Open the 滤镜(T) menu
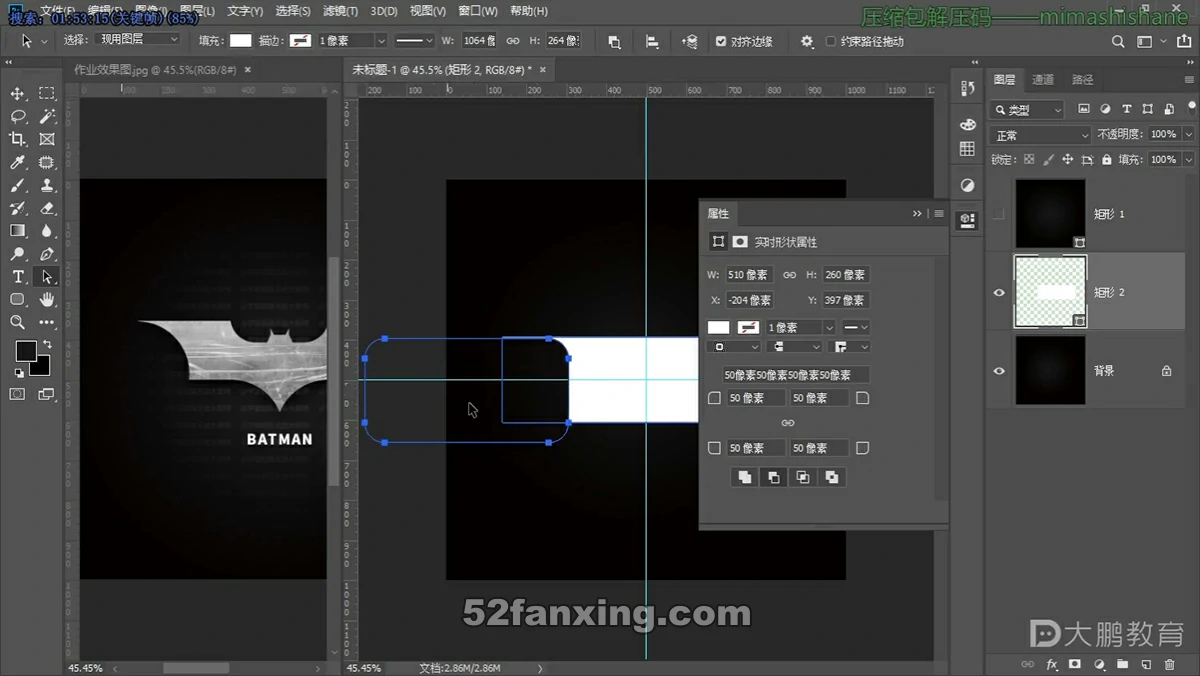Image resolution: width=1200 pixels, height=676 pixels. [x=342, y=11]
